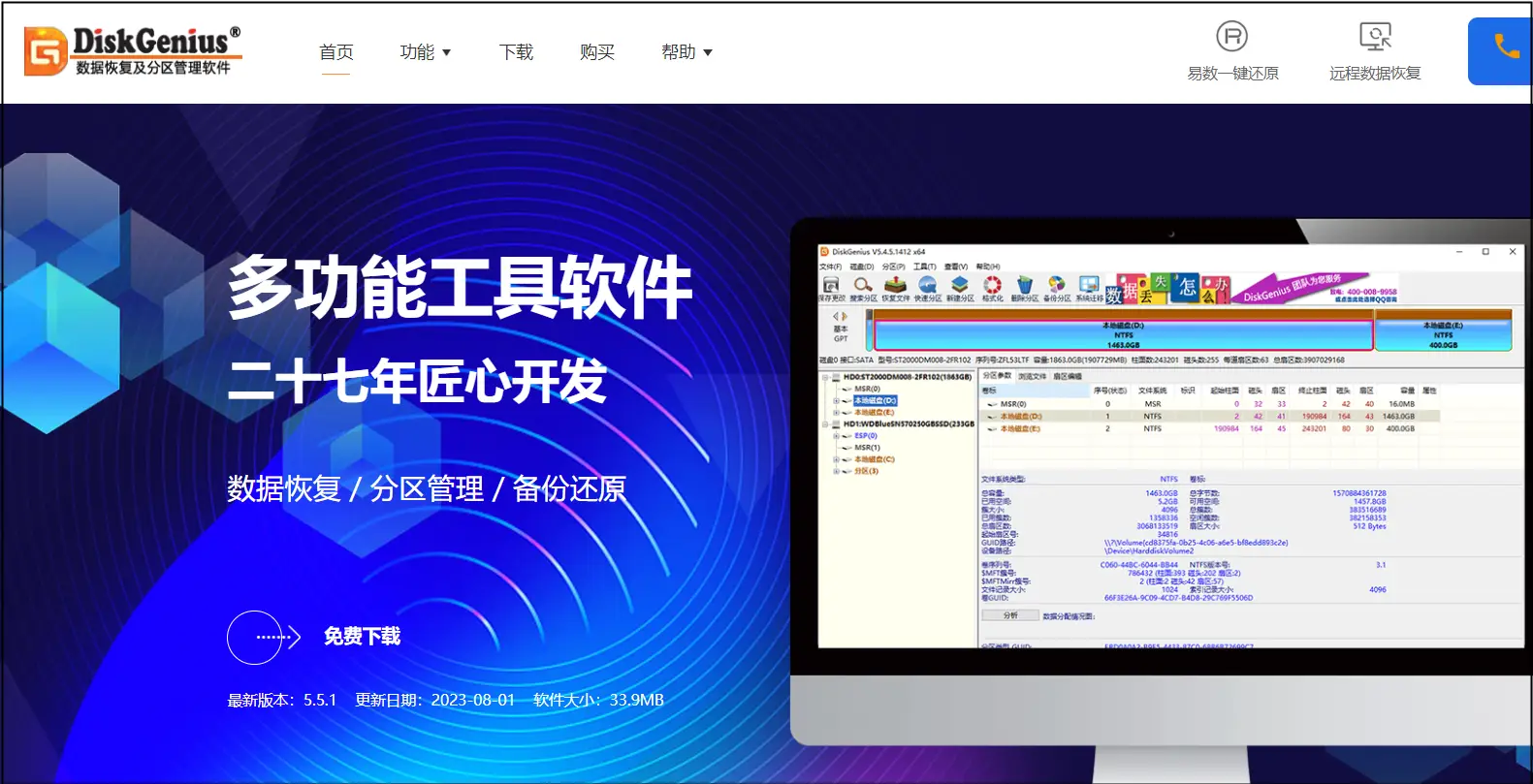Image resolution: width=1533 pixels, height=784 pixels.
Task: Open 帮助(H) menu in DiskGenius window
Action: coord(988,267)
